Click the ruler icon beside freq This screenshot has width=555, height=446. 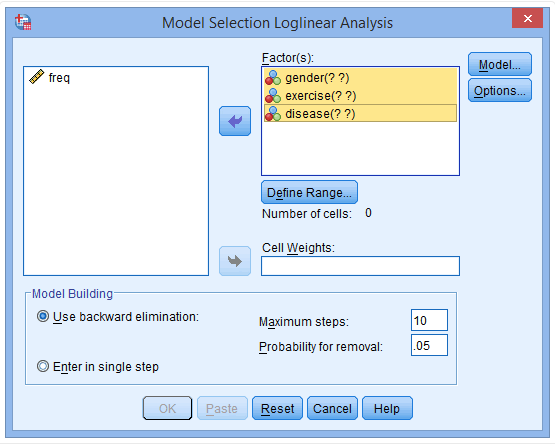36,77
